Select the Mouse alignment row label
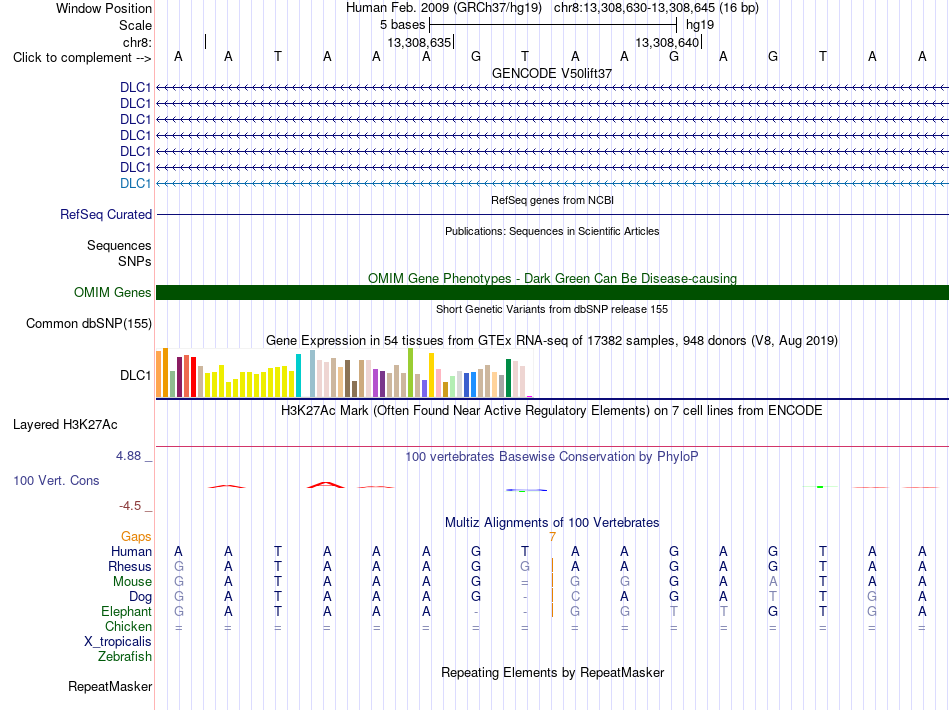 (132, 582)
